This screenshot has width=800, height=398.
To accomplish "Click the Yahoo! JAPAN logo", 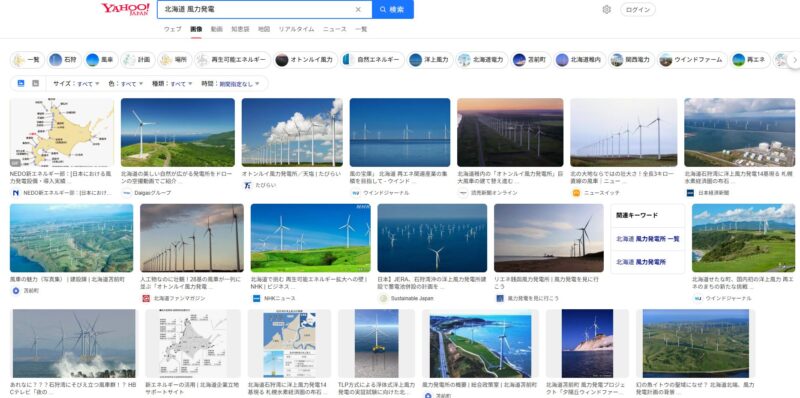I will point(126,9).
